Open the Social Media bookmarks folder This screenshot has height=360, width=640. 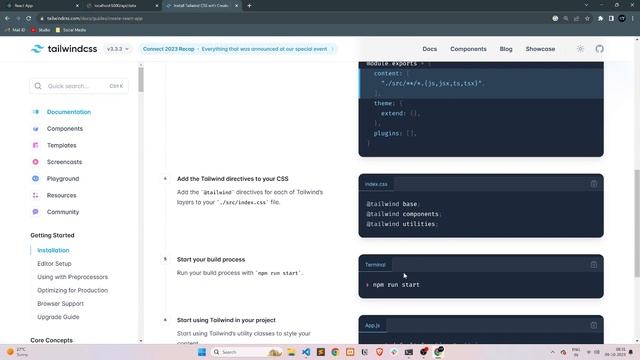[x=71, y=30]
